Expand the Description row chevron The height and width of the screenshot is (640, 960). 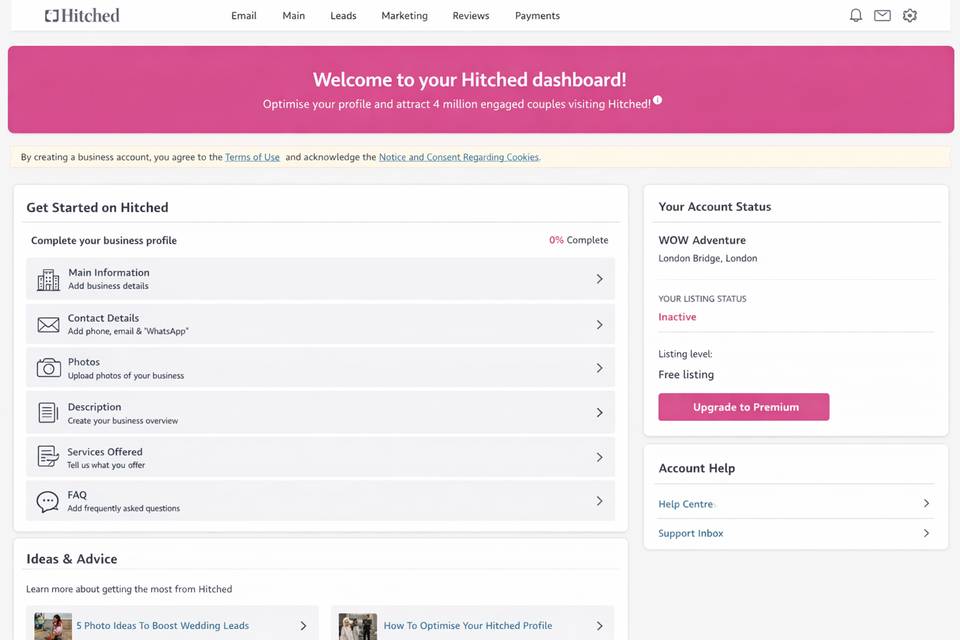pos(599,413)
